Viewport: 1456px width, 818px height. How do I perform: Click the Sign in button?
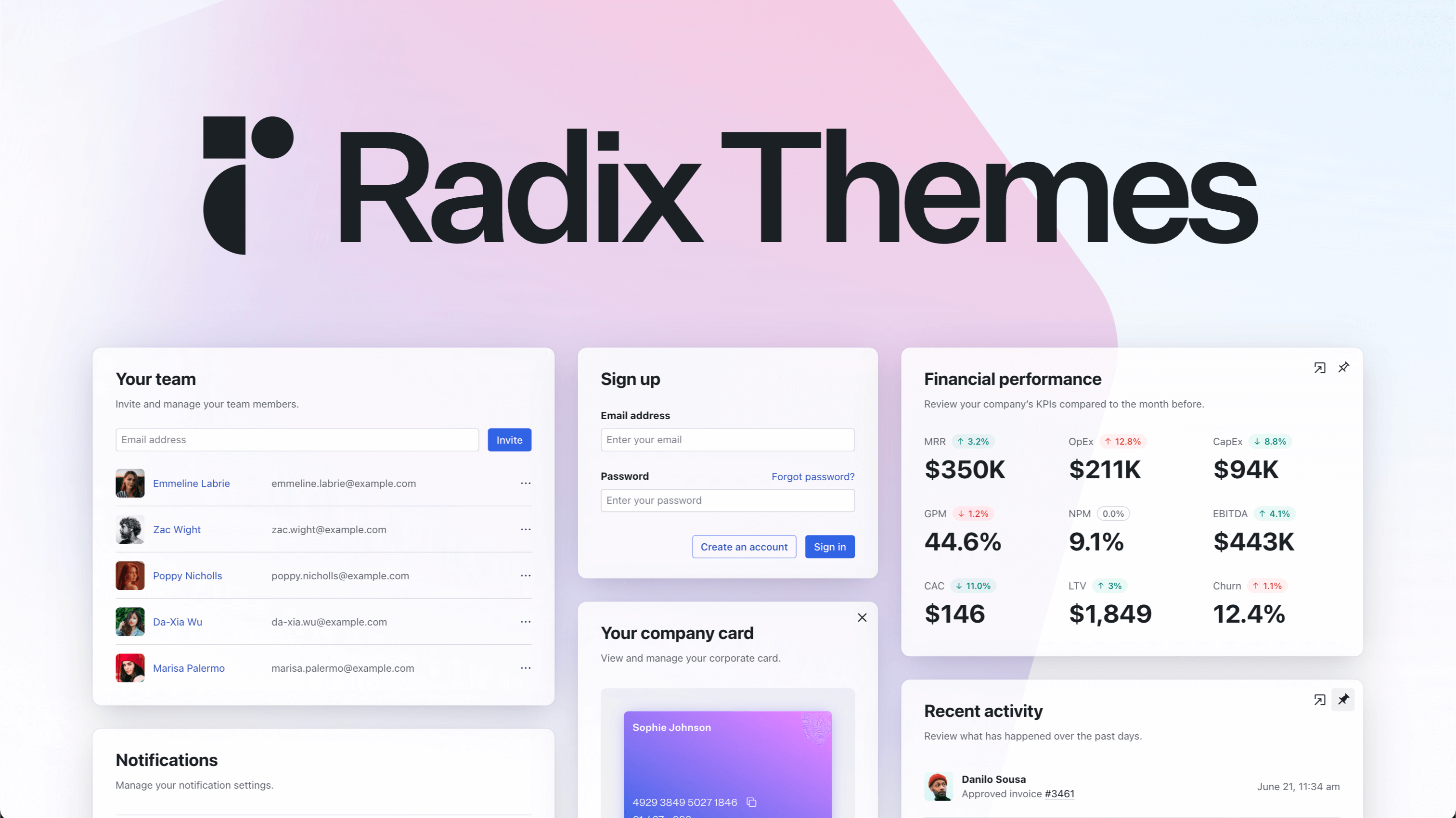(830, 546)
